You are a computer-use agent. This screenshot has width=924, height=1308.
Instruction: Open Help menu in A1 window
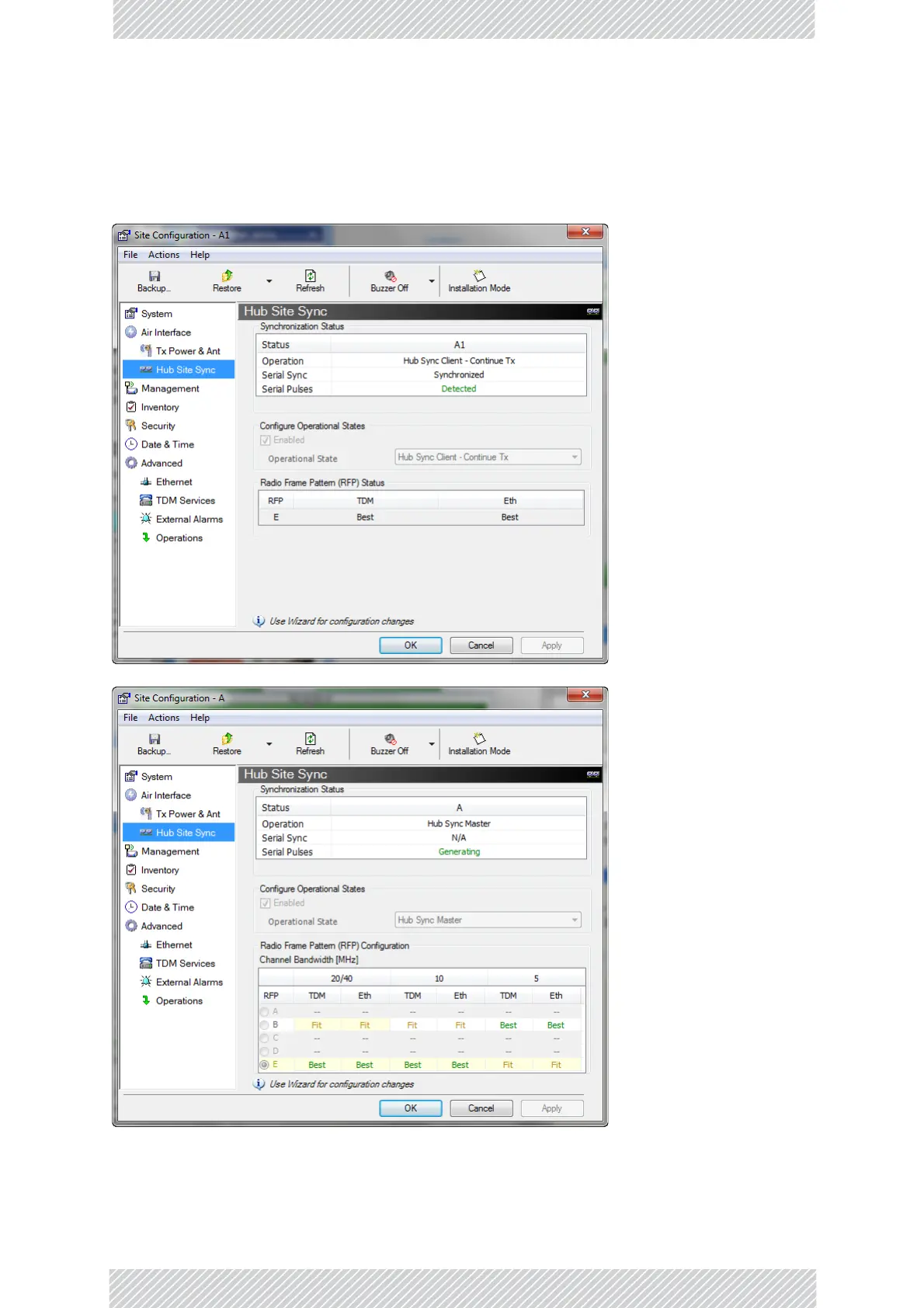click(200, 255)
